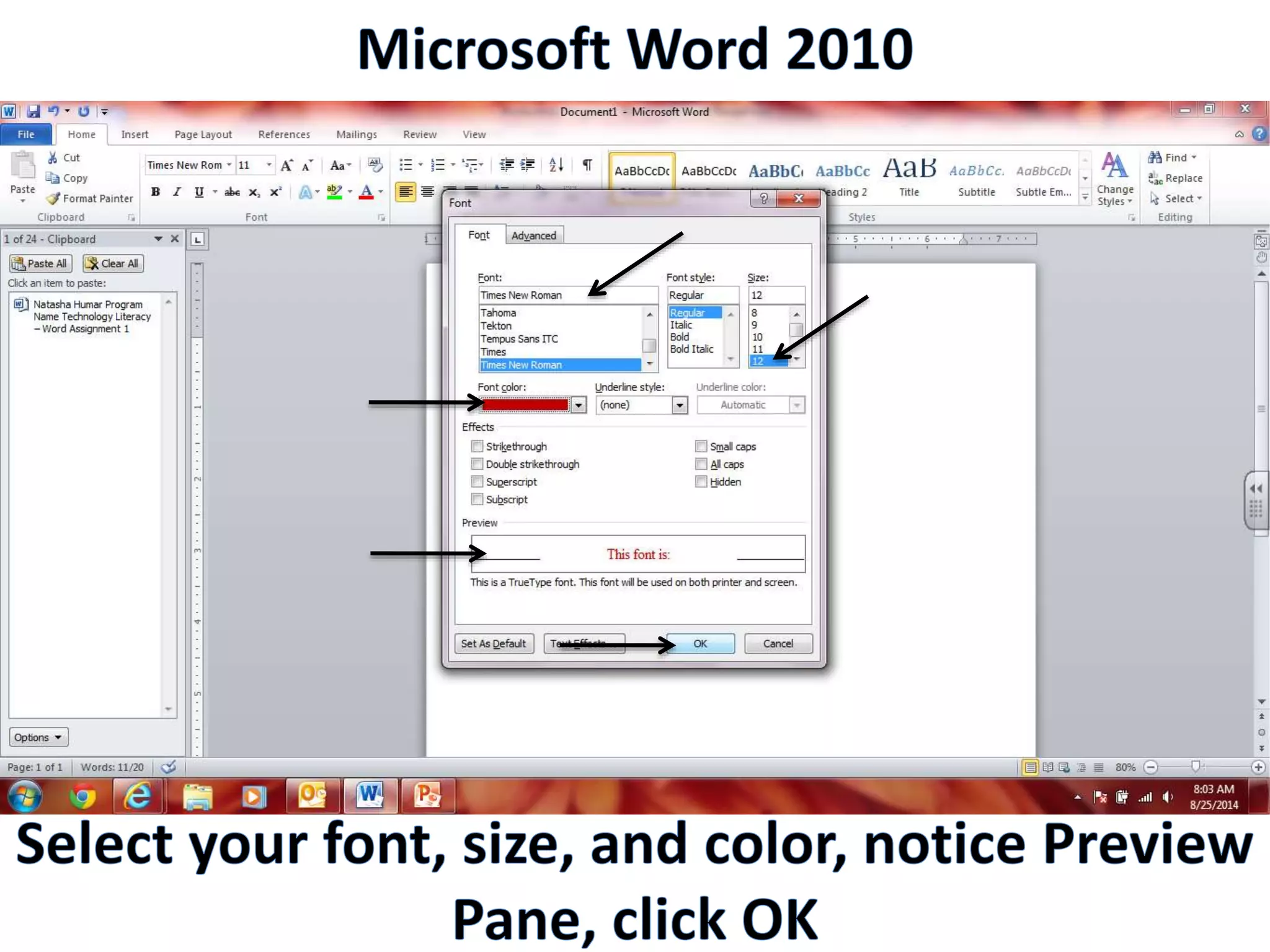Click the Paste clipboard icon
The width and height of the screenshot is (1270, 952).
tap(23, 166)
